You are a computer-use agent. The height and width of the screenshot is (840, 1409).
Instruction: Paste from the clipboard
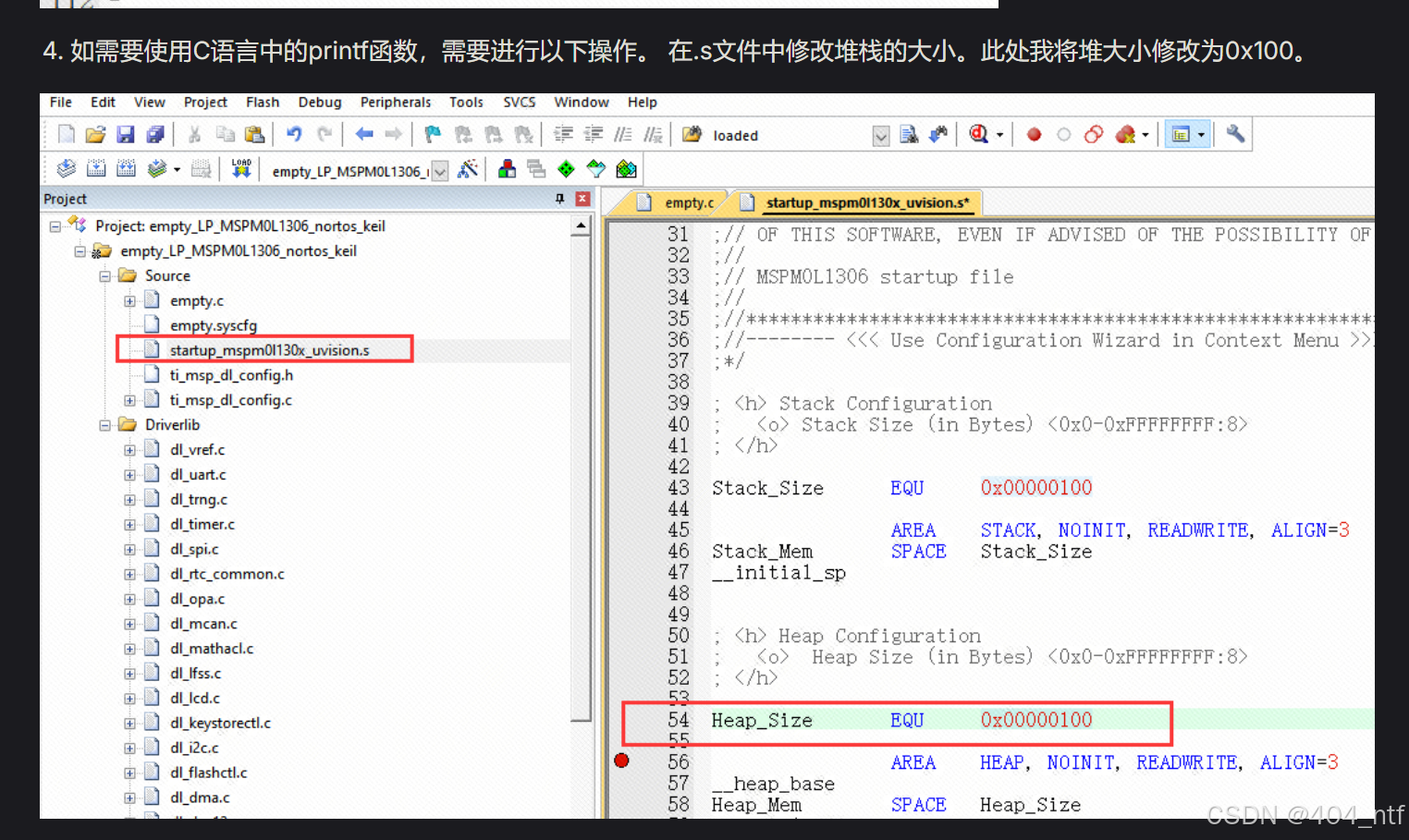[x=254, y=135]
